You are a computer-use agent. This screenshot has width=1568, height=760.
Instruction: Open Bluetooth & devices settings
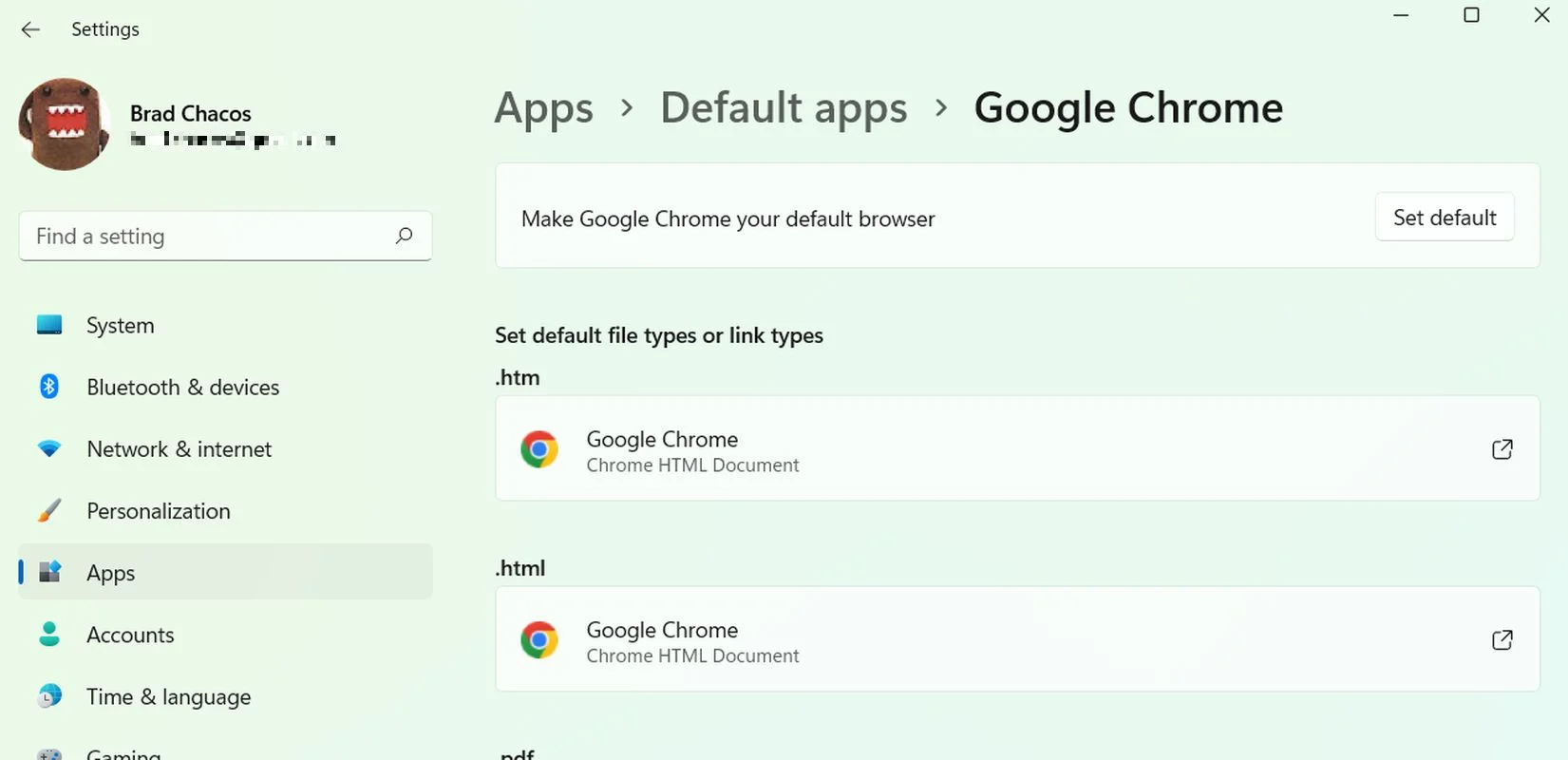tap(225, 387)
